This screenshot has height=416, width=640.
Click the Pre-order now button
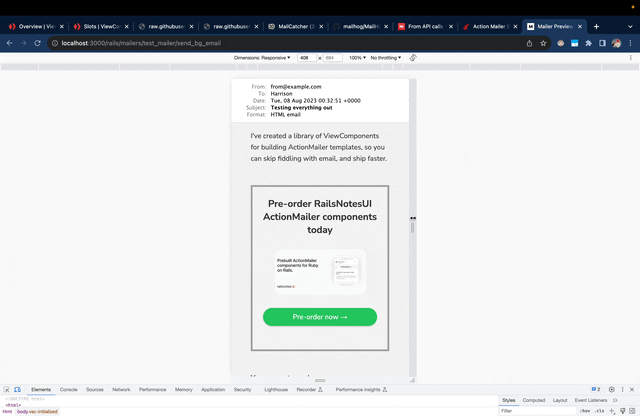[x=320, y=317]
